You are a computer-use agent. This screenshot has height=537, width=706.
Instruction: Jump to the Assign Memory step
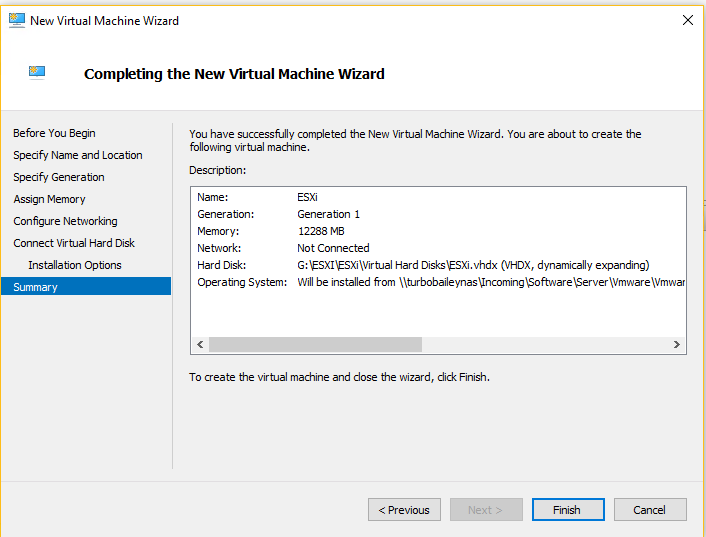(49, 199)
